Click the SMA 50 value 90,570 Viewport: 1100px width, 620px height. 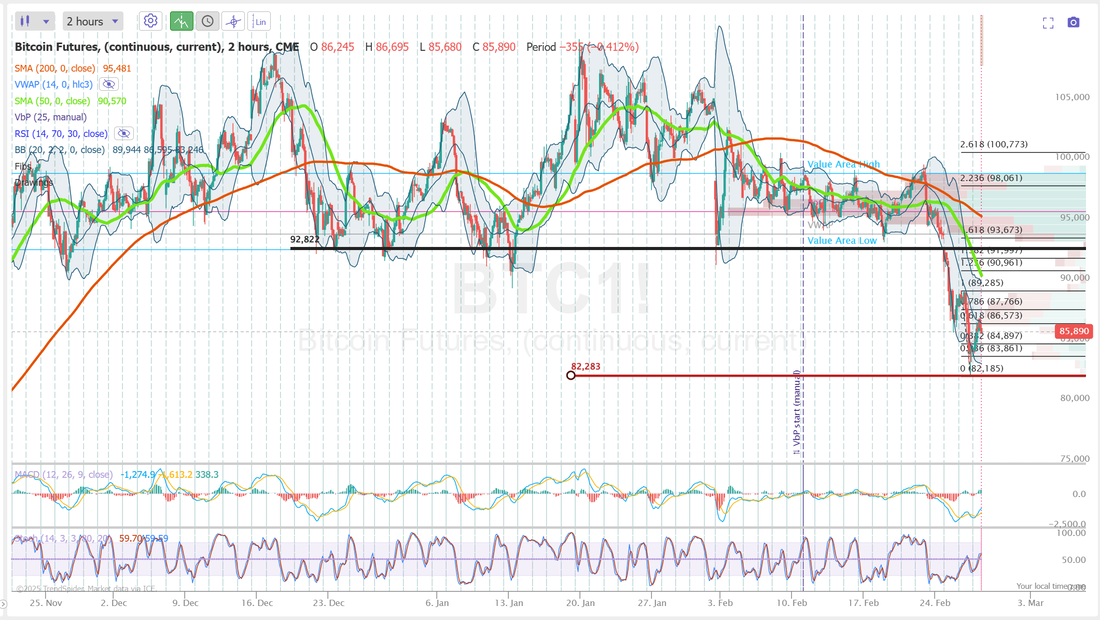(x=112, y=101)
